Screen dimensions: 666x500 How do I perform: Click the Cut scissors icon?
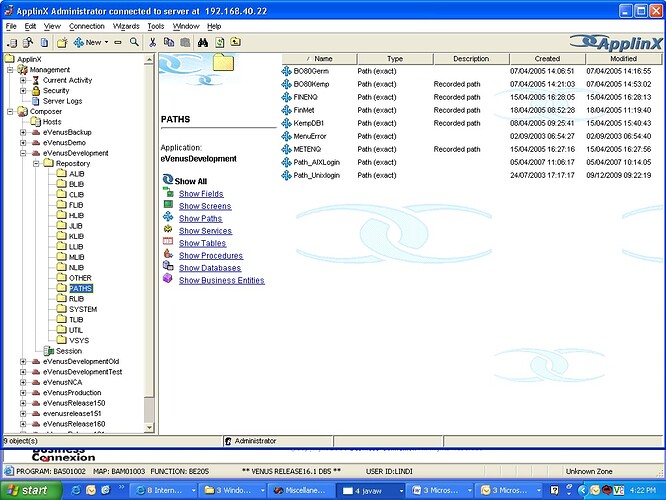[x=152, y=42]
